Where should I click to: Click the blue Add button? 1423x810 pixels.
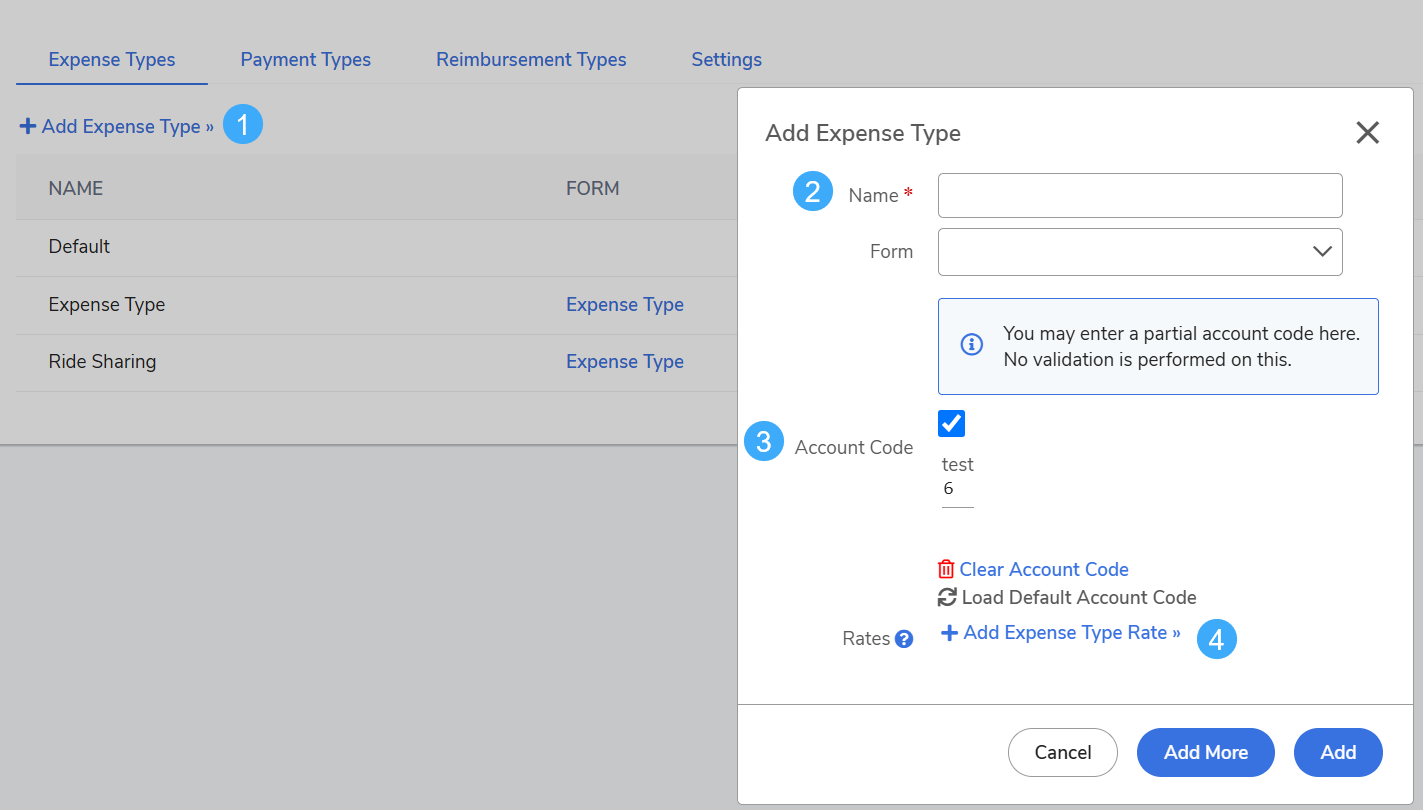coord(1338,752)
